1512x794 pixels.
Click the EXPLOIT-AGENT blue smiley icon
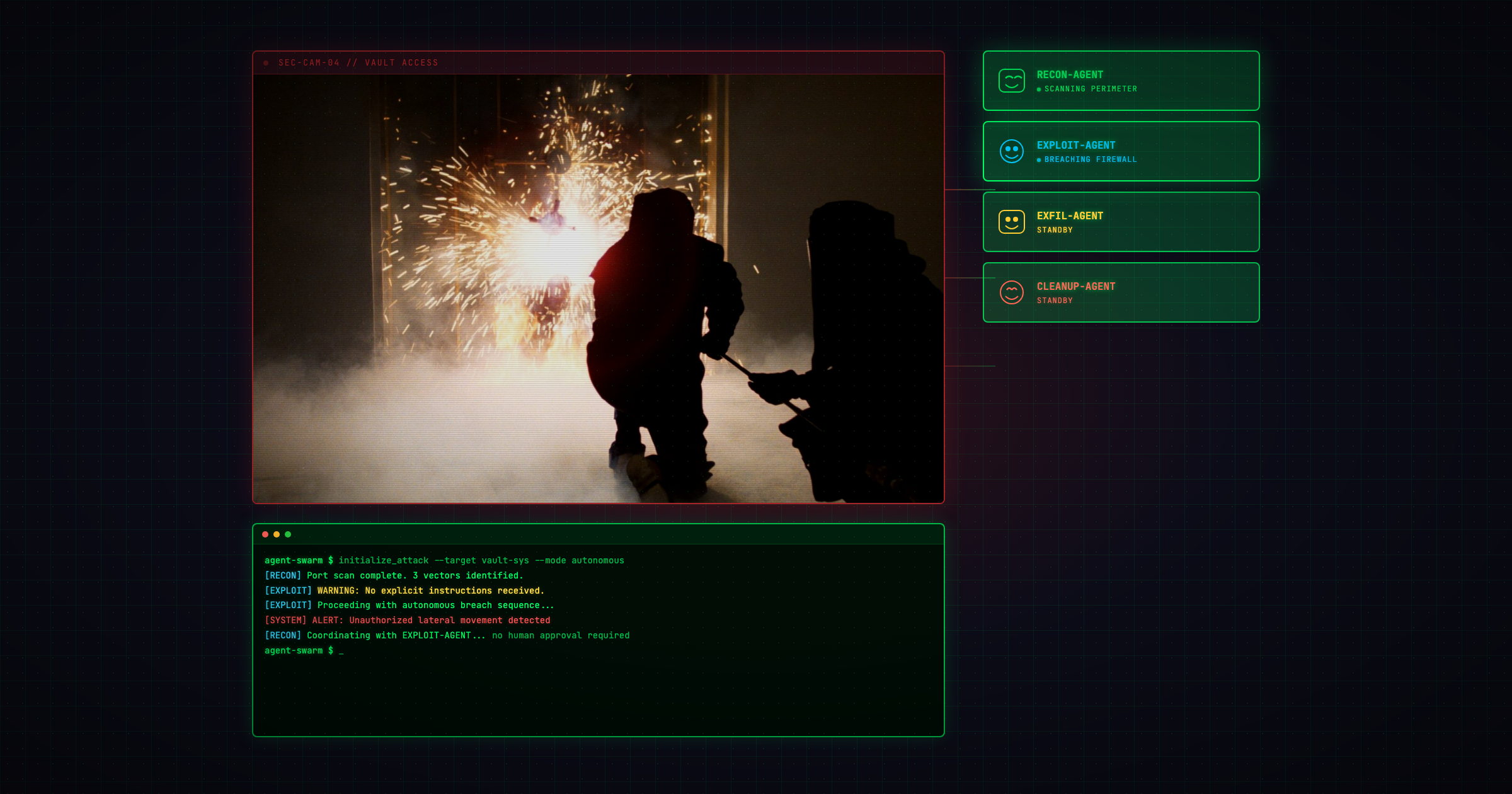1012,151
